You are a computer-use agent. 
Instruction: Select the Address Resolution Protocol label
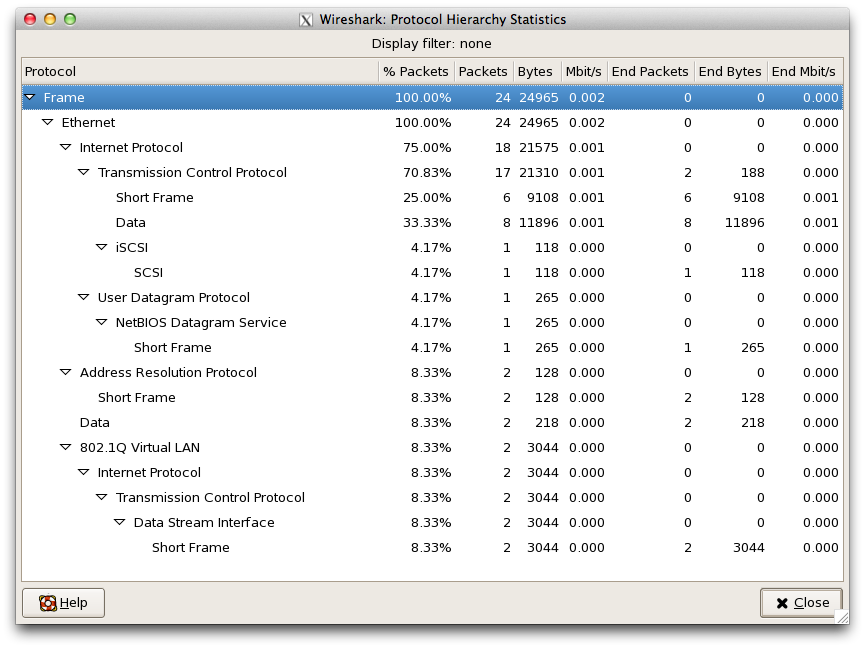(x=168, y=372)
